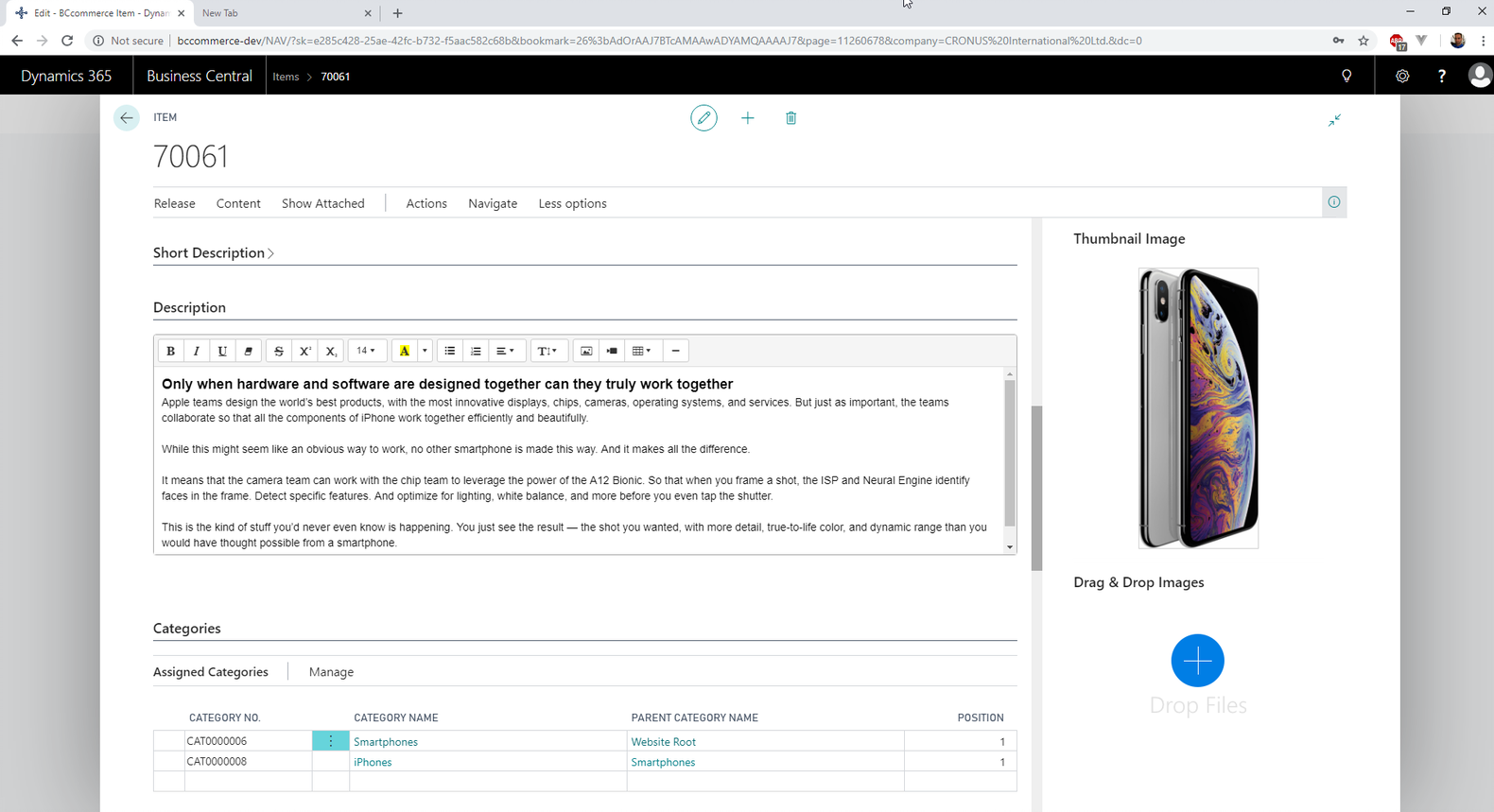Screen dimensions: 1494x812
Task: Insert a numbered ordered list
Action: (476, 351)
